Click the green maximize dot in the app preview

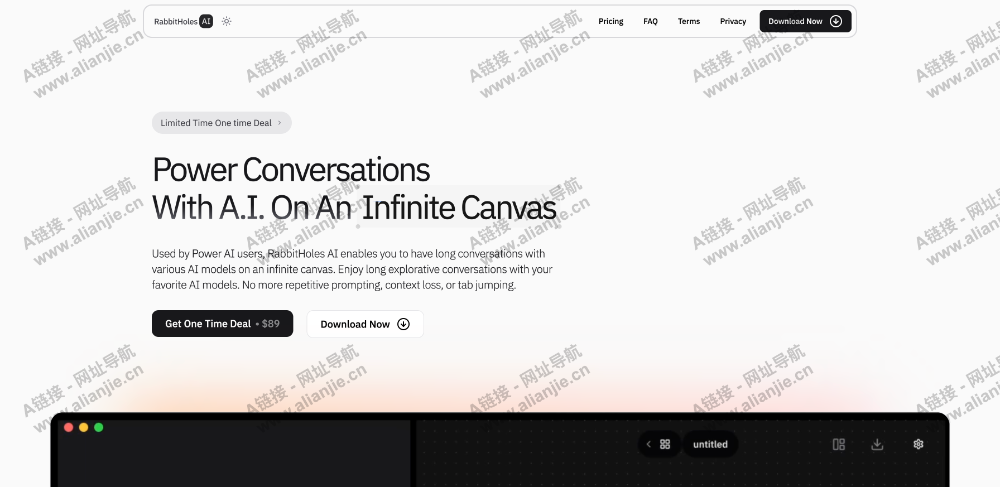tap(99, 427)
